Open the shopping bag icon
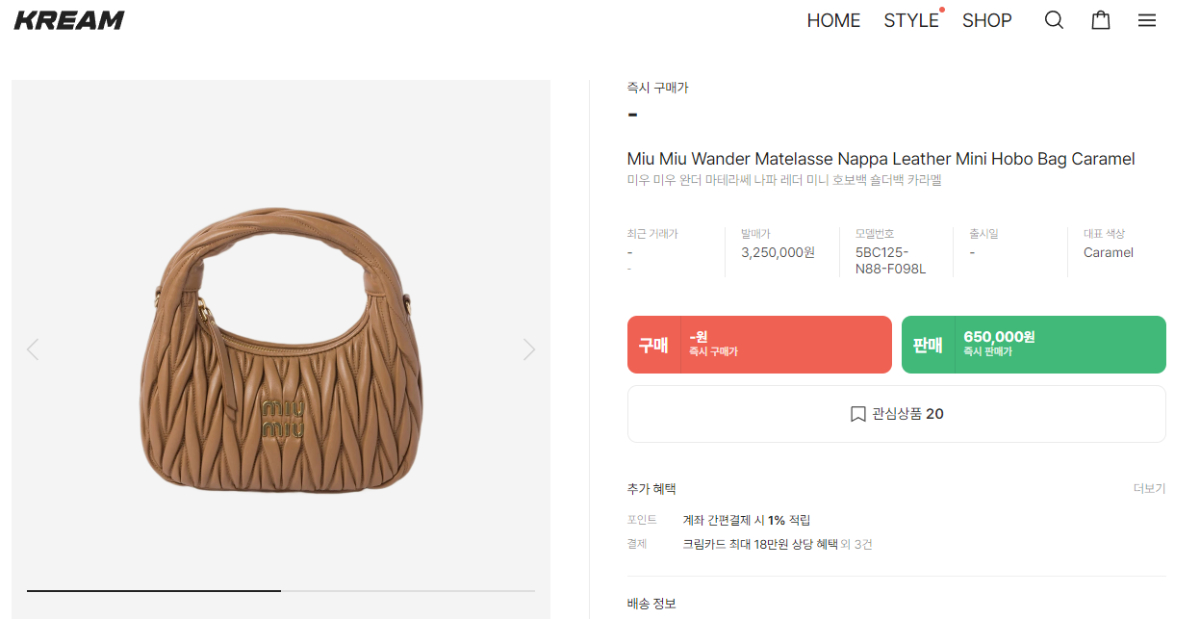This screenshot has width=1200, height=619. coord(1100,20)
